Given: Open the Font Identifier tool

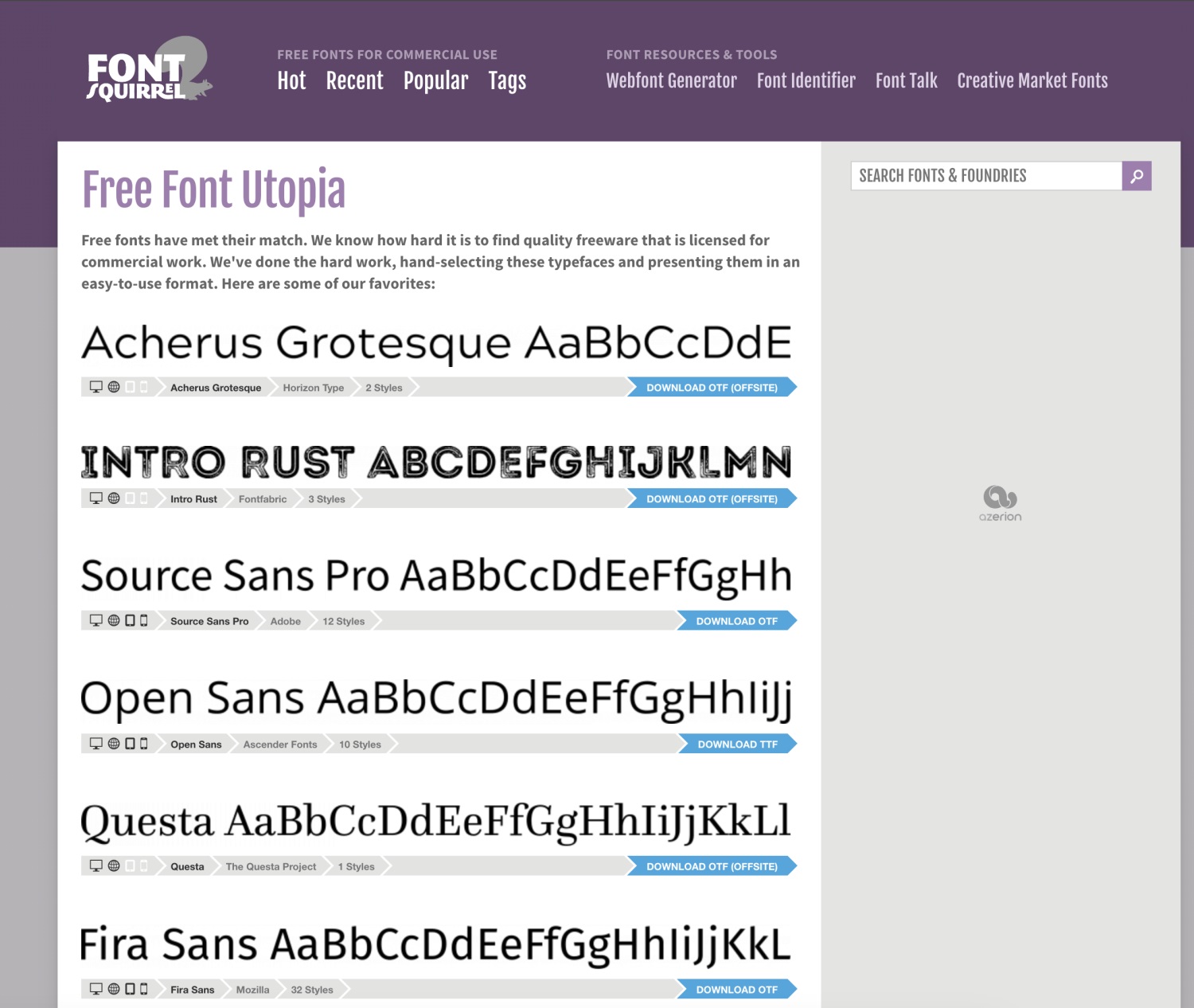Looking at the screenshot, I should pos(806,80).
